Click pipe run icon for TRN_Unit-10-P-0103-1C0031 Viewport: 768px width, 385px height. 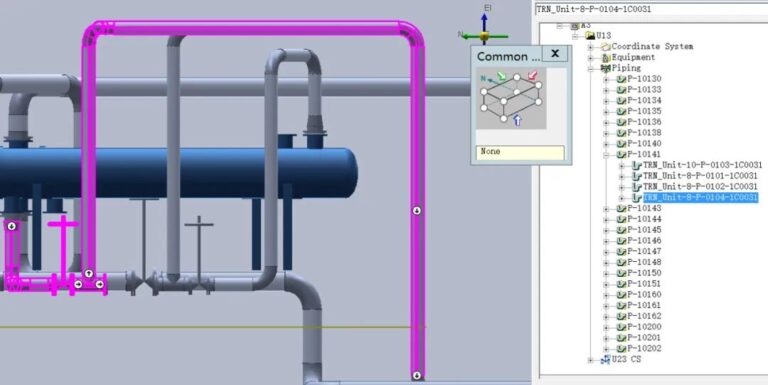[637, 165]
